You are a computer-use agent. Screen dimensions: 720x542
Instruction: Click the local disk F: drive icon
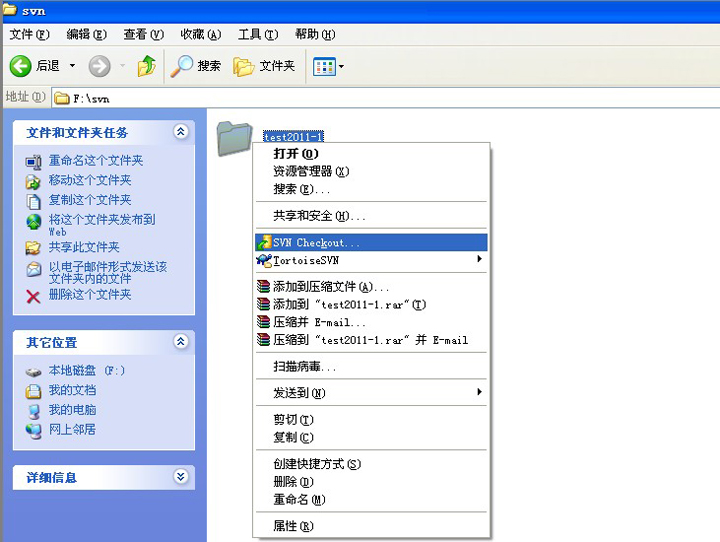pos(33,372)
